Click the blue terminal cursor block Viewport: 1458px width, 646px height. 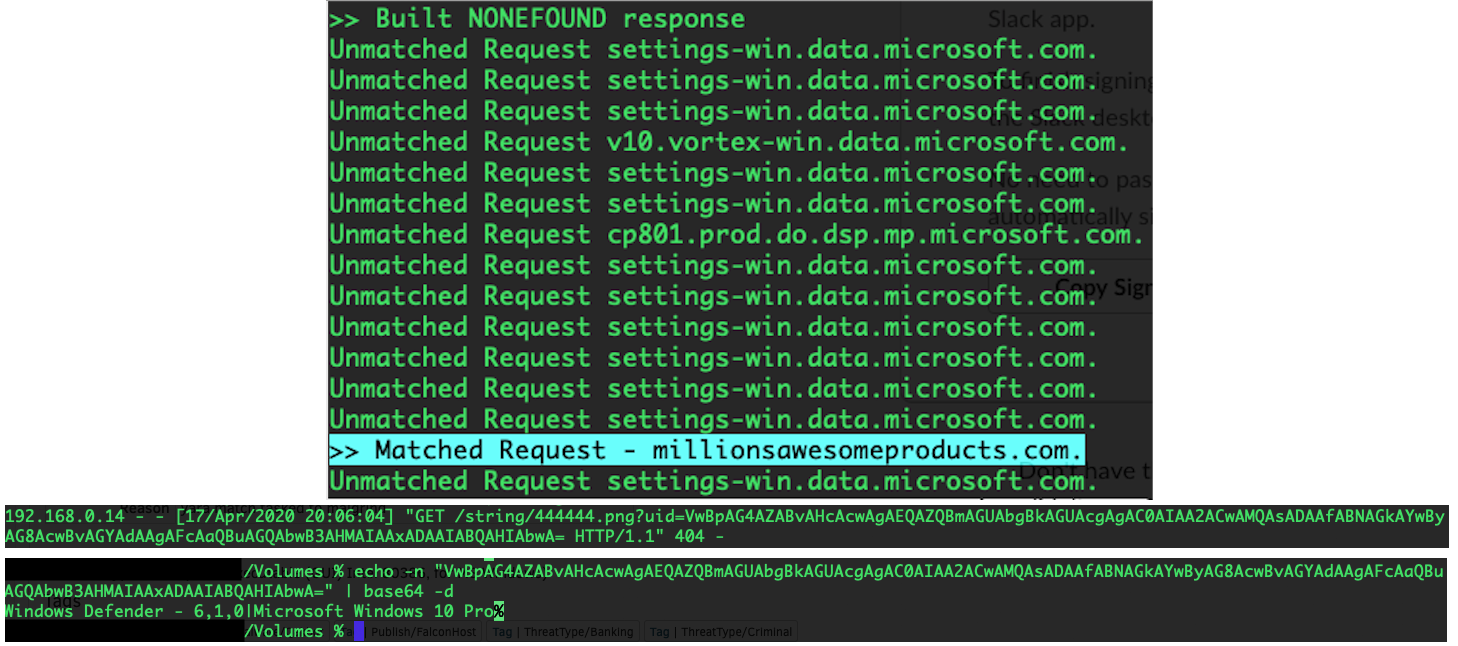pyautogui.click(x=359, y=631)
